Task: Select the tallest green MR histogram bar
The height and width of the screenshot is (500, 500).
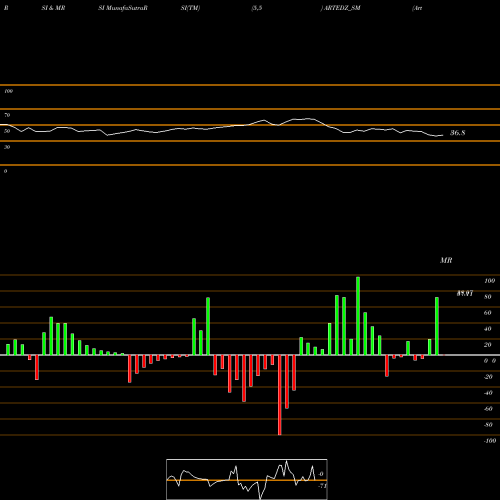Action: tap(358, 316)
